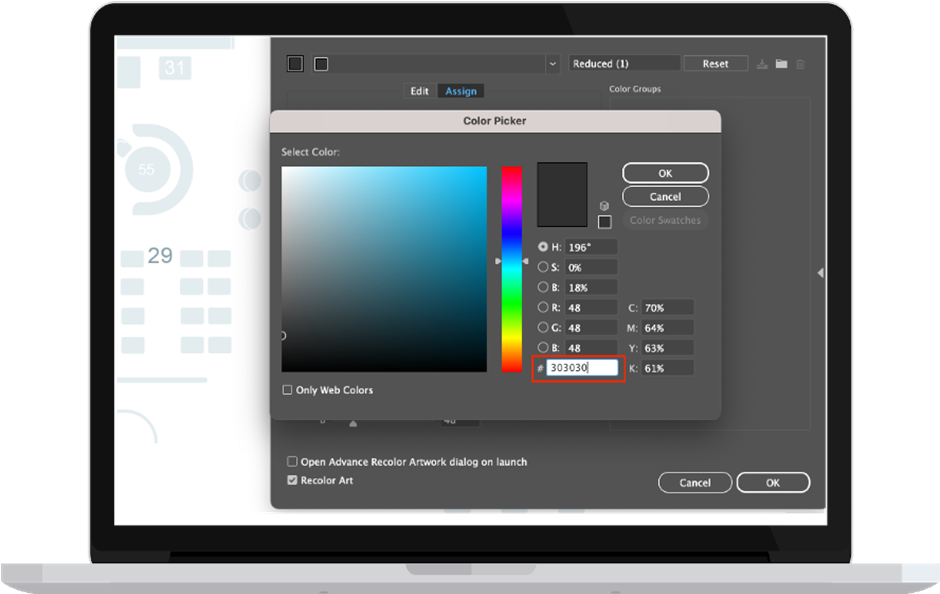Click the delete color group trash icon

pos(800,64)
